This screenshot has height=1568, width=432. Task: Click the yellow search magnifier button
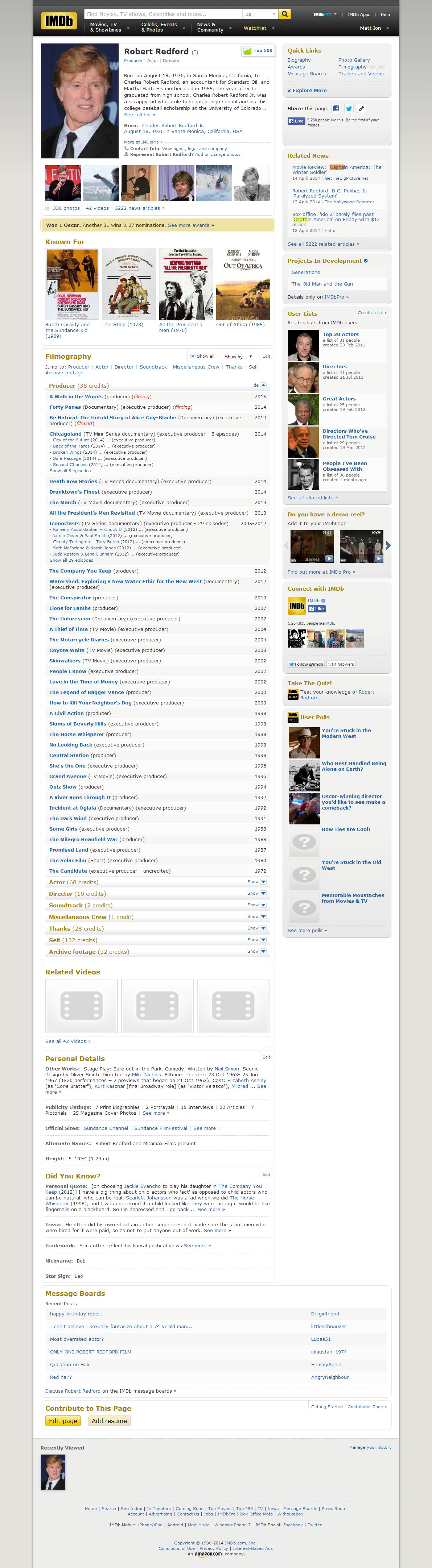pyautogui.click(x=284, y=13)
